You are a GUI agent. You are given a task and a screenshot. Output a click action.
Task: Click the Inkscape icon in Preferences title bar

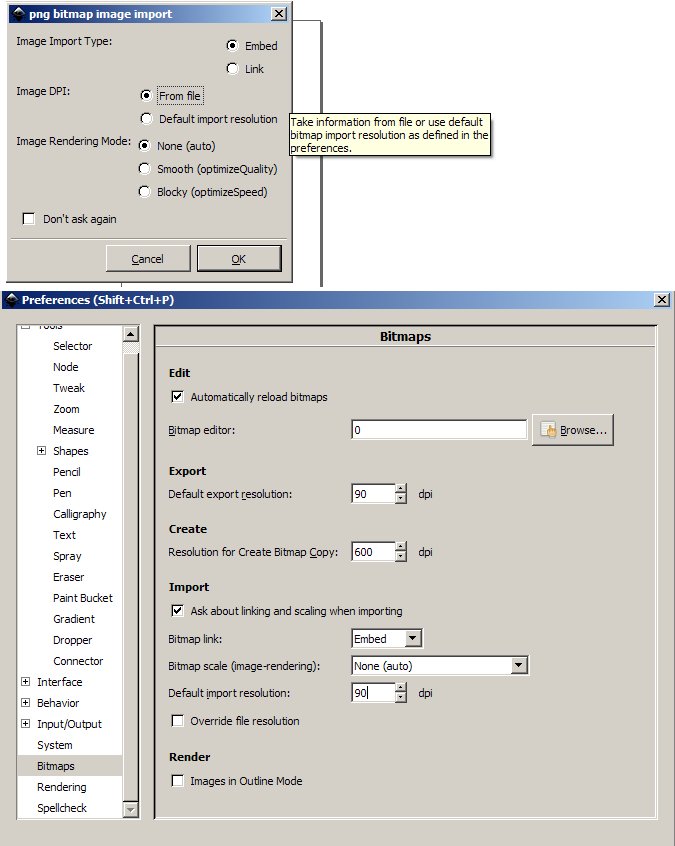(11, 300)
